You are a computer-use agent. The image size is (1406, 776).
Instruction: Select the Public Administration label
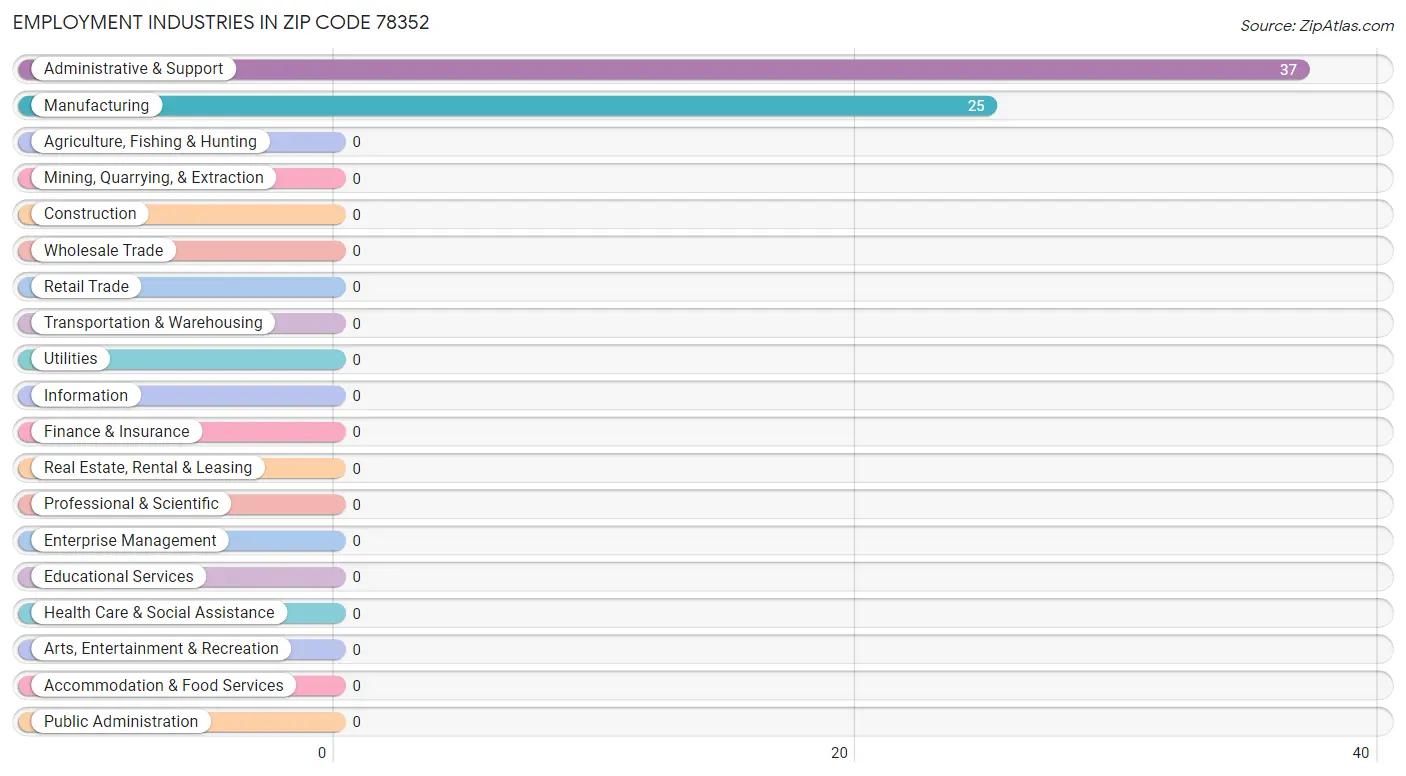coord(121,721)
